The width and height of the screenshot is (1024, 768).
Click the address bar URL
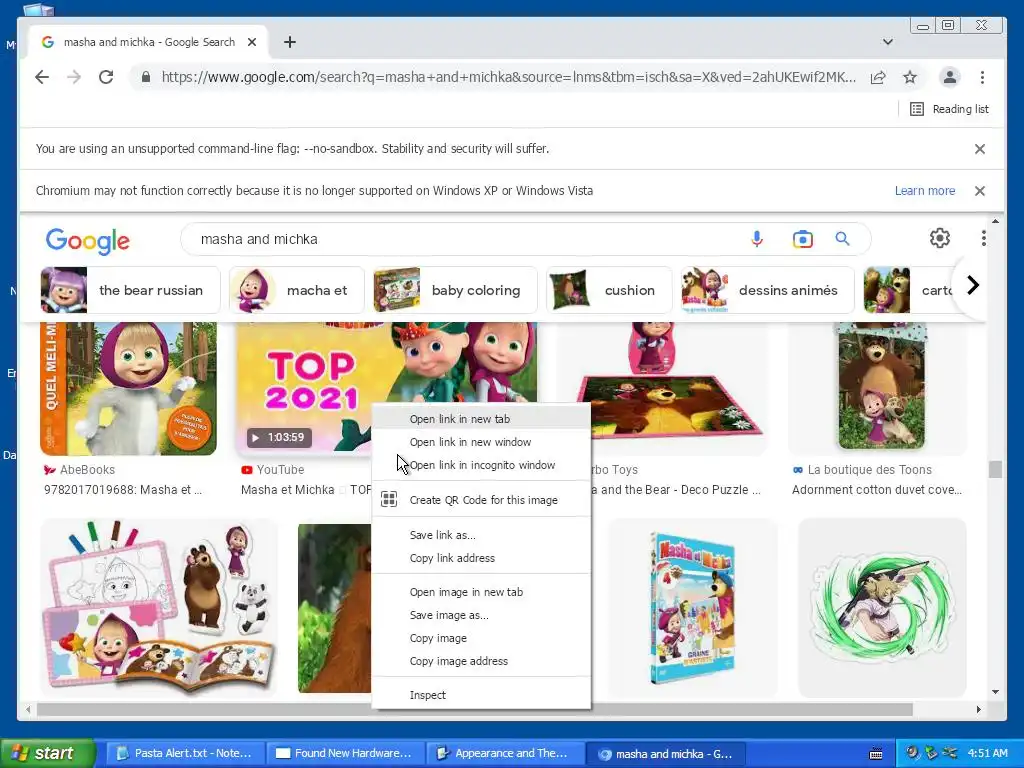pos(508,77)
